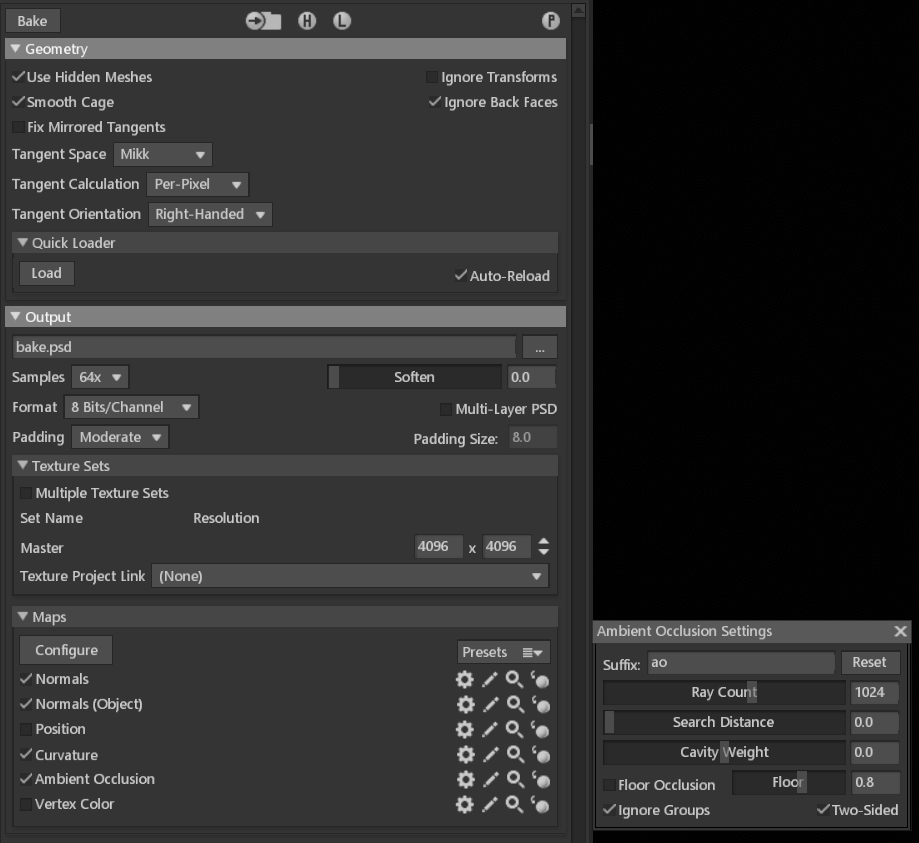This screenshot has height=843, width=919.
Task: Click magnifier icon on Ambient Occlusion row
Action: point(516,780)
